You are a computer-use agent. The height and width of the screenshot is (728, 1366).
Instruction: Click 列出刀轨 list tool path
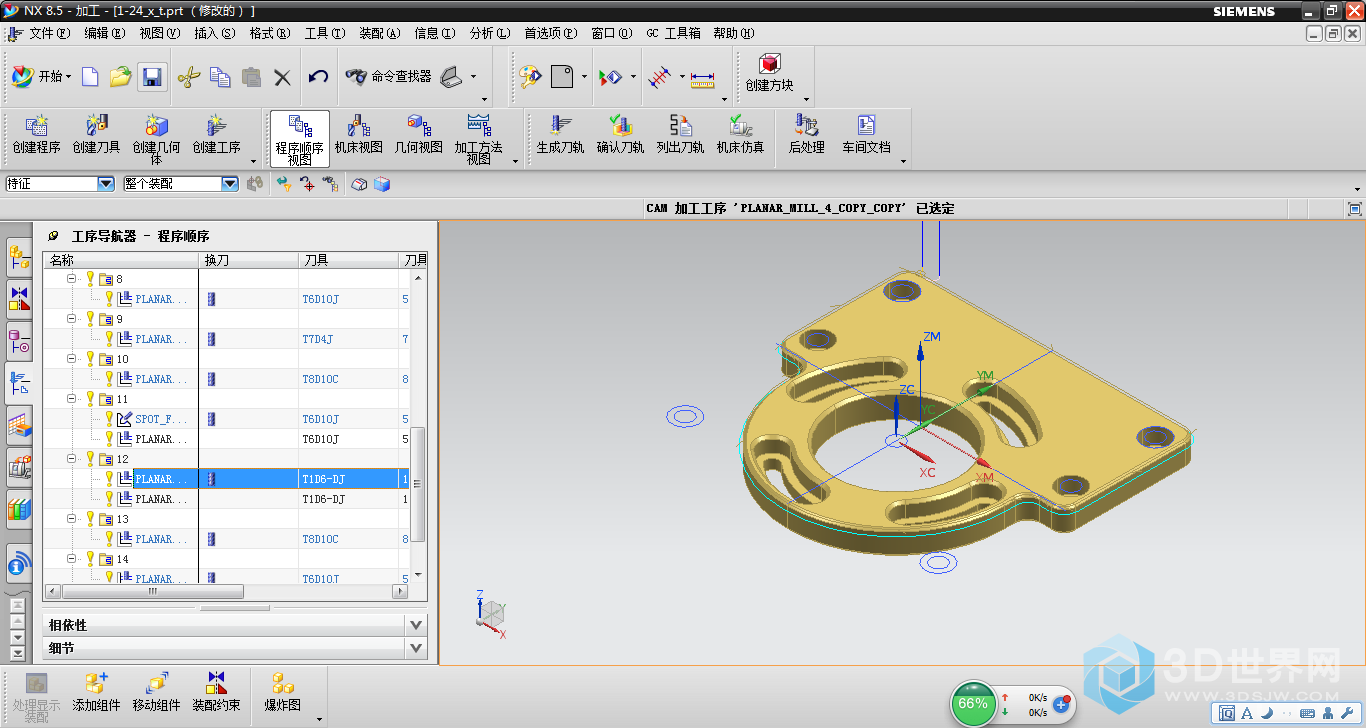pos(681,134)
